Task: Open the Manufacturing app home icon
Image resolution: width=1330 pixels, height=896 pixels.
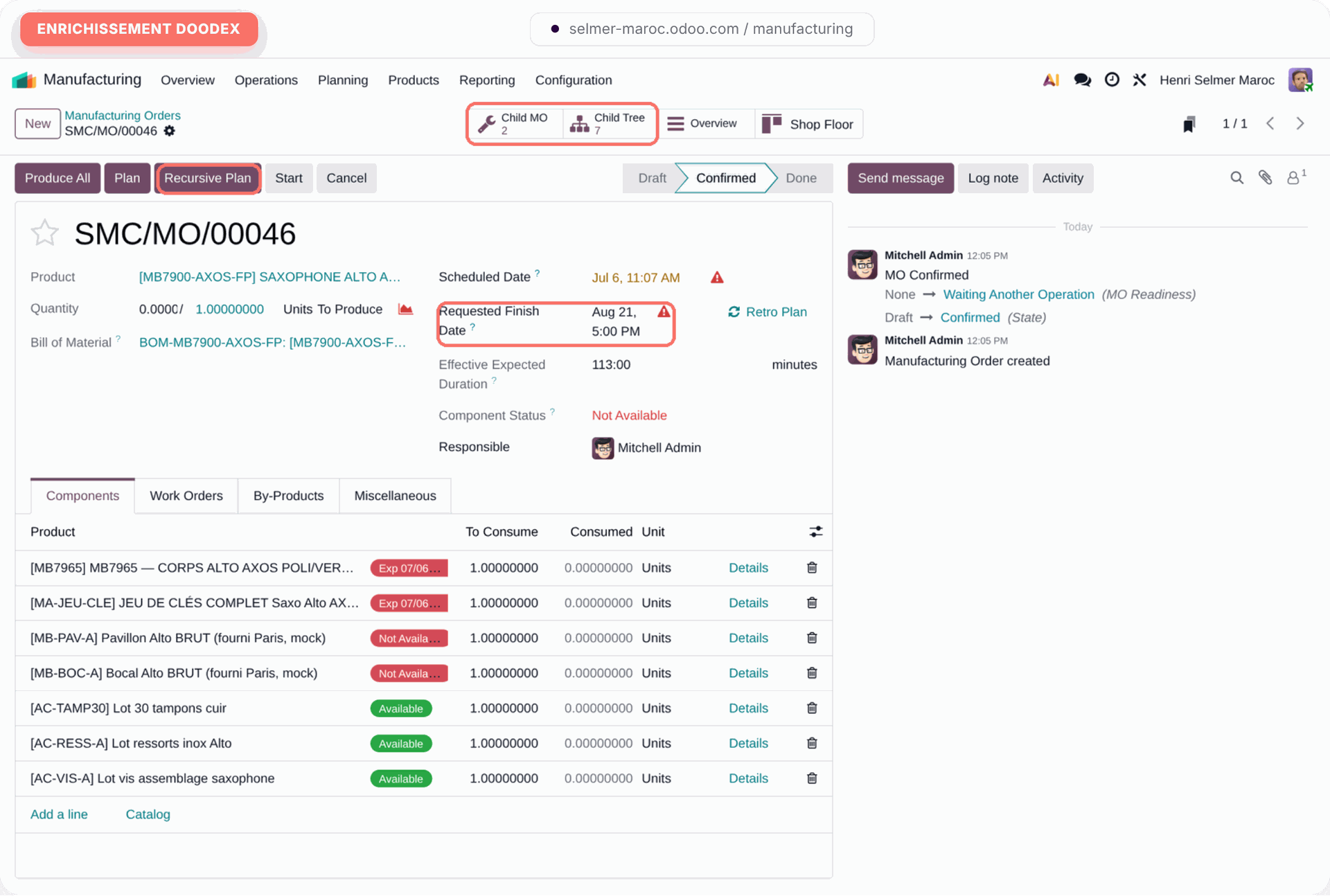Action: pos(24,80)
